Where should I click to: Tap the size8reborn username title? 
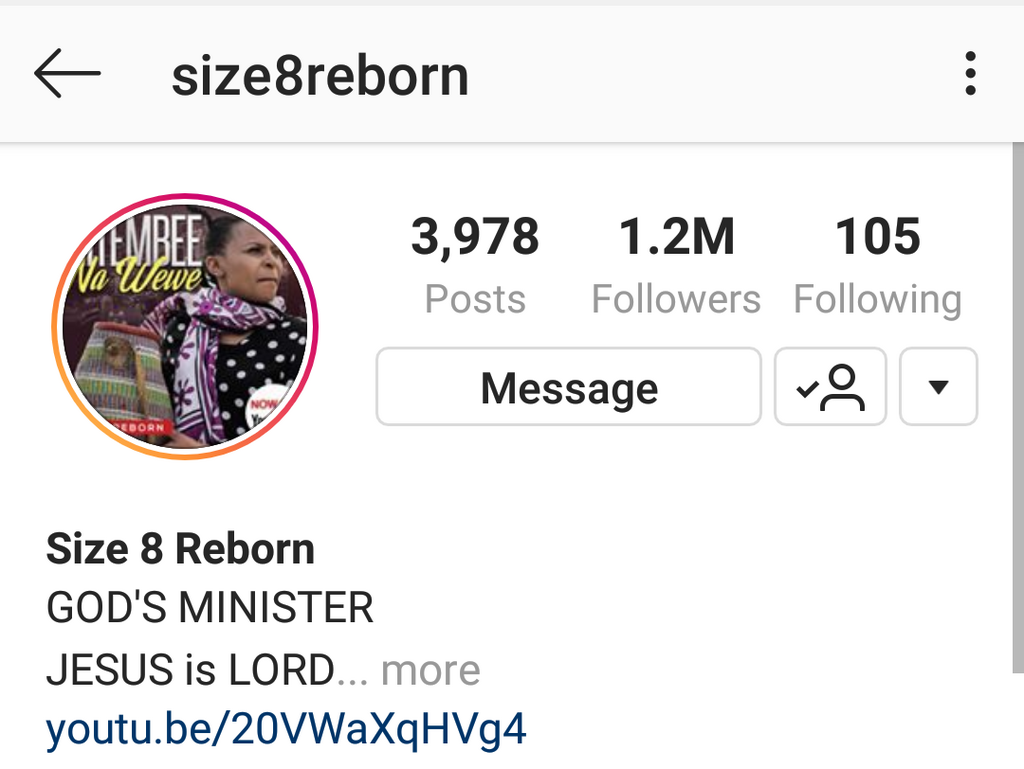click(x=320, y=76)
